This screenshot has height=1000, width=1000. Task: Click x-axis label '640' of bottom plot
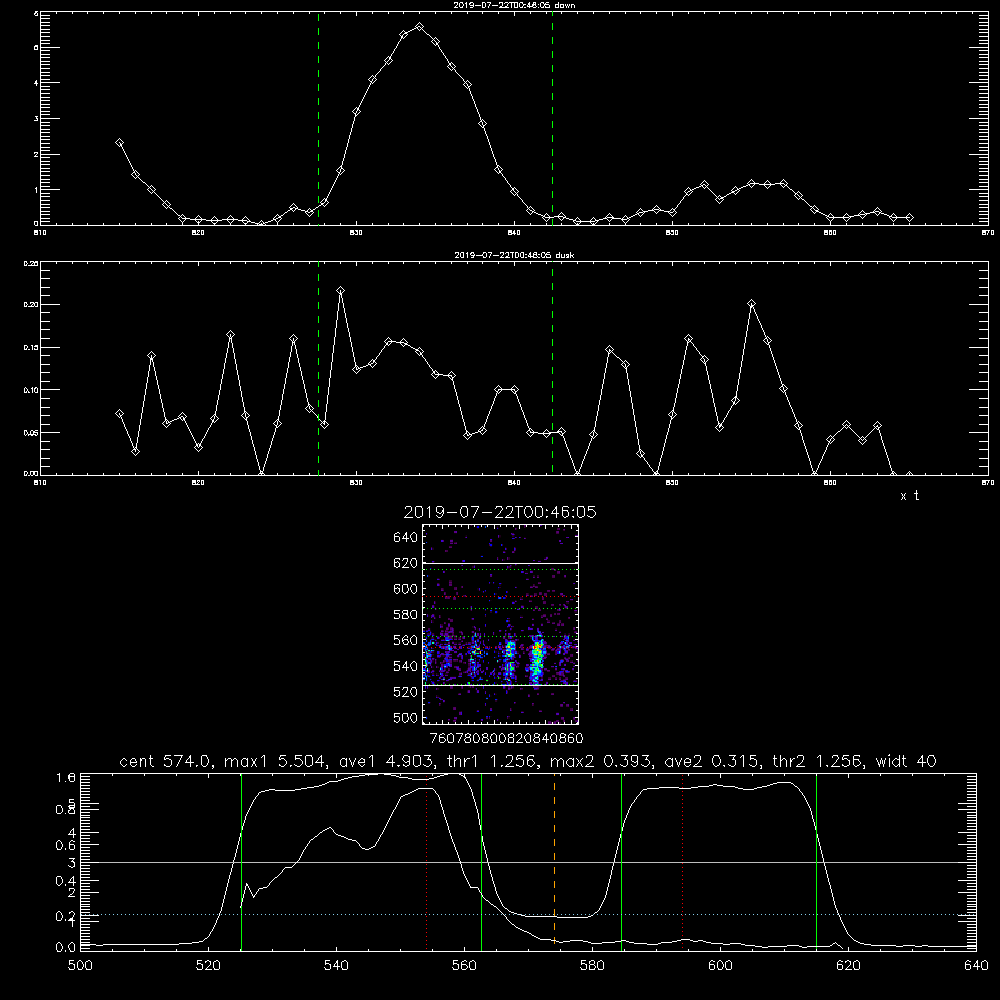(x=976, y=966)
